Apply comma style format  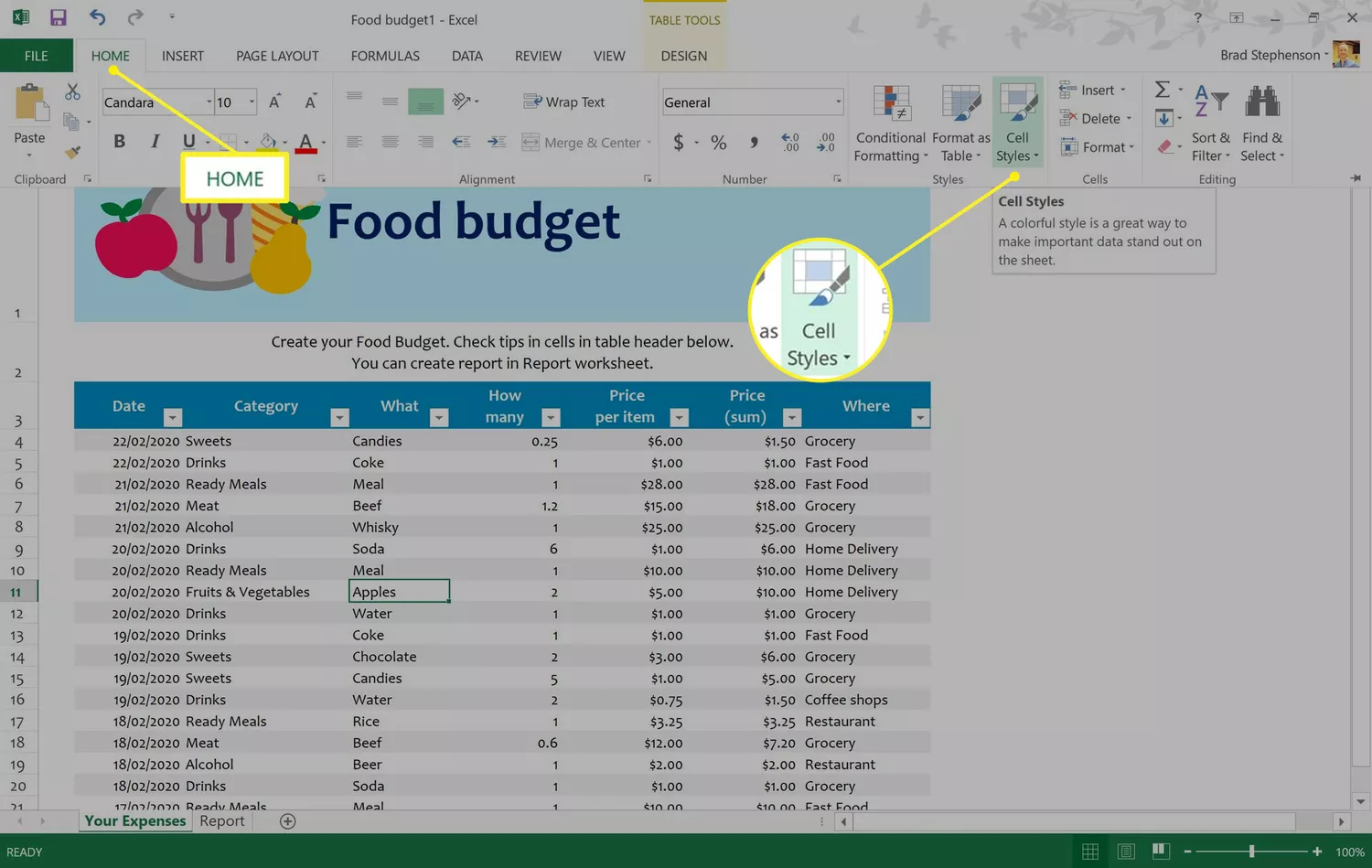point(754,142)
